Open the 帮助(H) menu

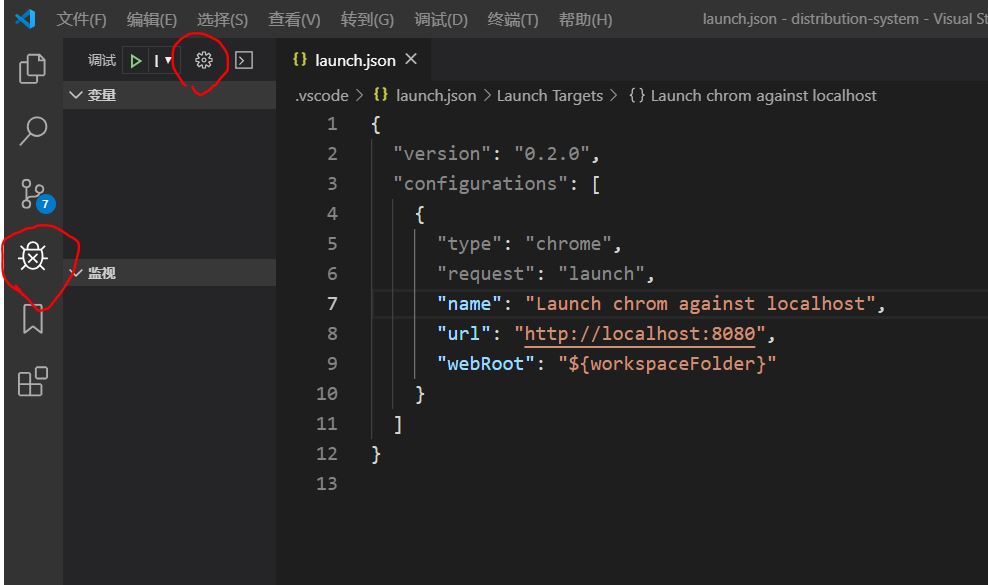tap(585, 20)
